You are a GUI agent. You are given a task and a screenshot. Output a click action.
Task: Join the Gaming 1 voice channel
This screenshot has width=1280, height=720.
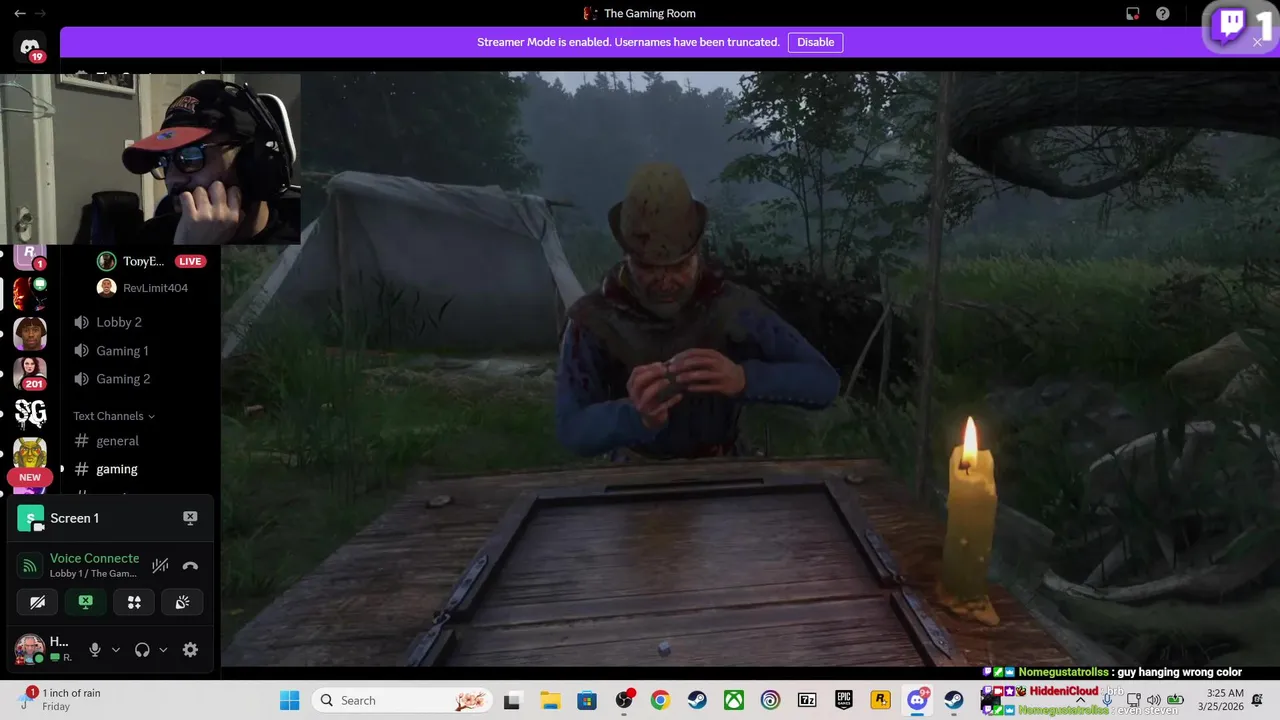(x=122, y=351)
